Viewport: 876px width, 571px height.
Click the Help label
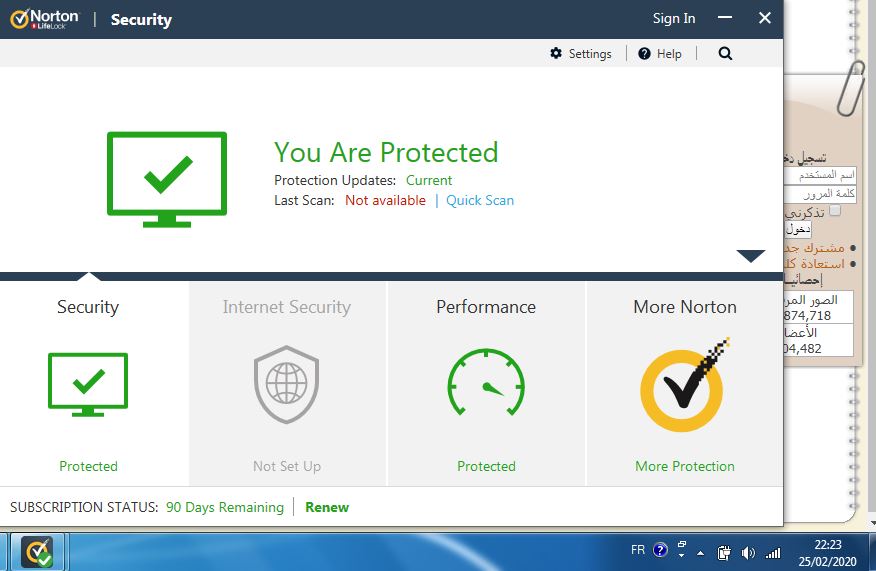(669, 54)
